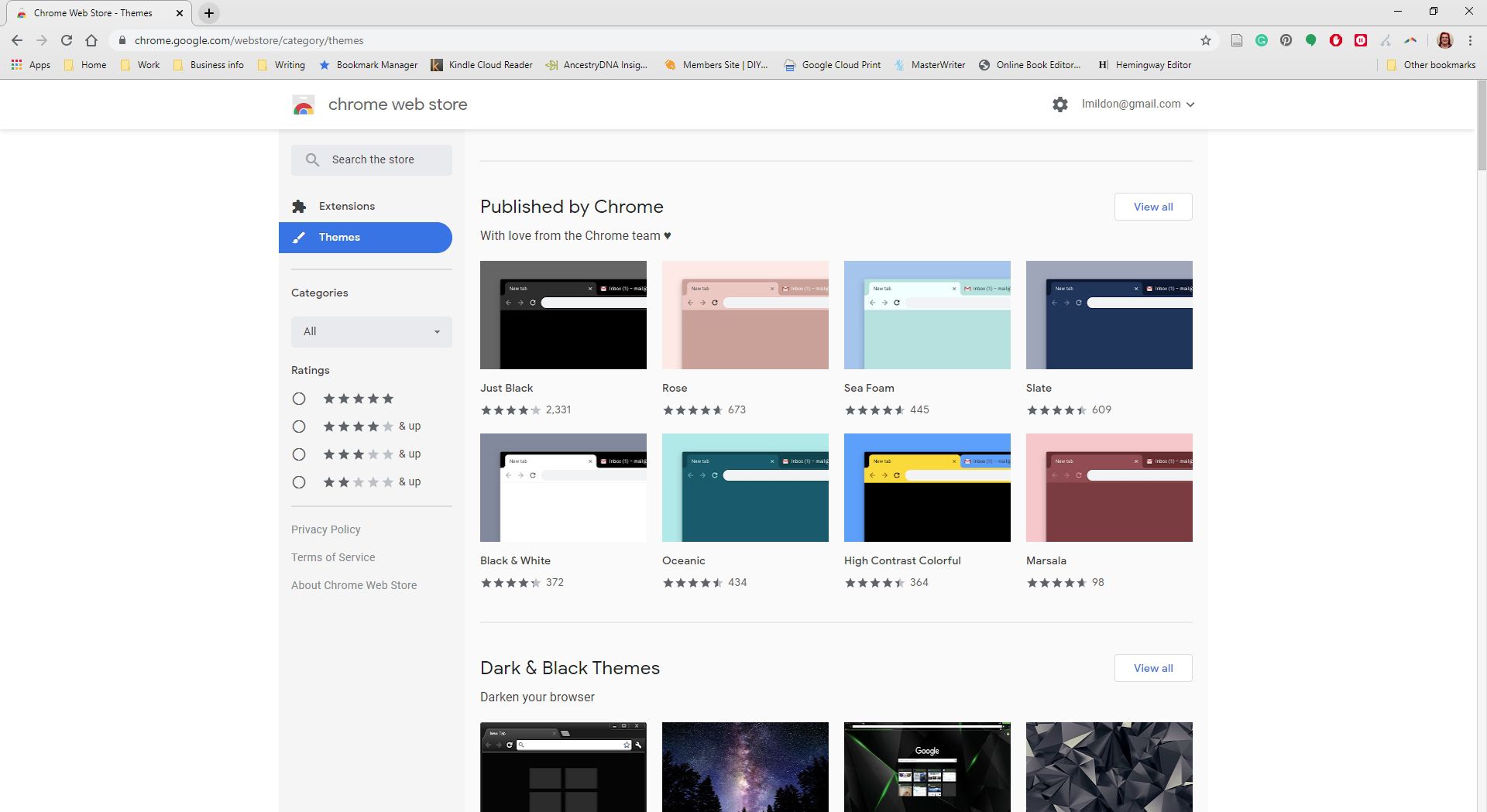View site info via the lock icon
The image size is (1487, 812).
(122, 40)
